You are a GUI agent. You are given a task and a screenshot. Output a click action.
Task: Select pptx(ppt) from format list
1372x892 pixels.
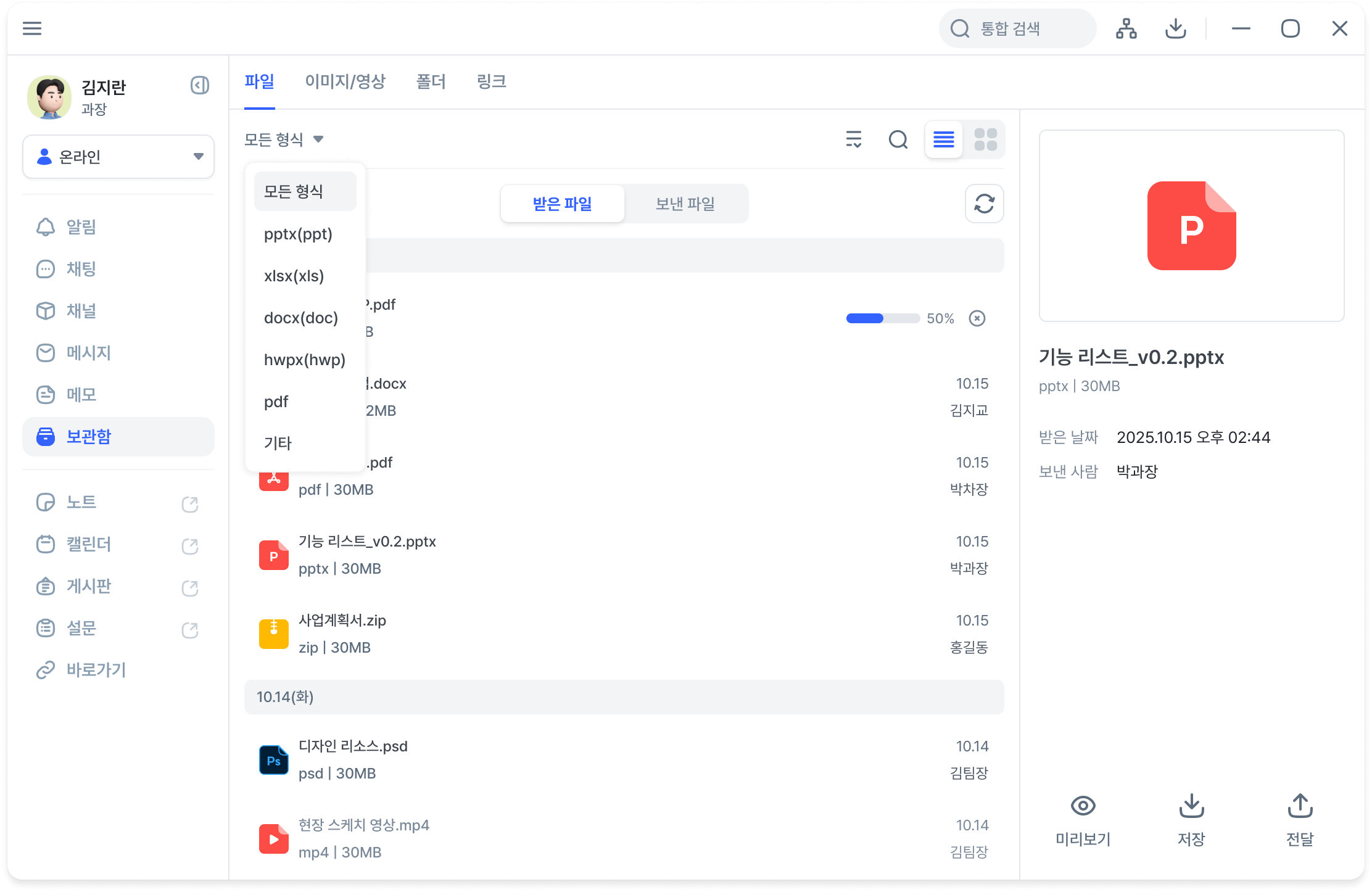coord(298,234)
